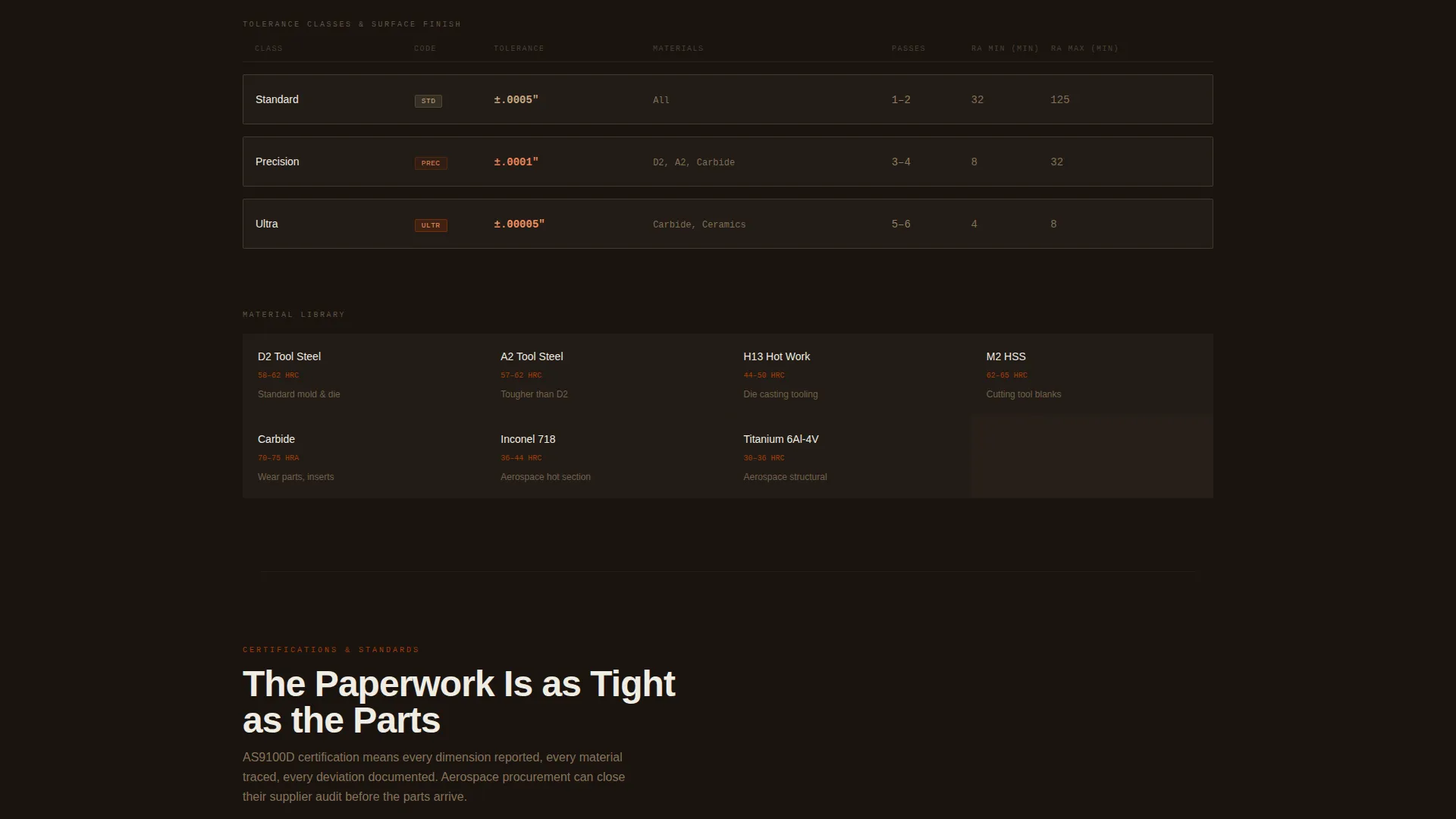
Task: Click the 'Die casting tooling' description
Action: pos(780,394)
